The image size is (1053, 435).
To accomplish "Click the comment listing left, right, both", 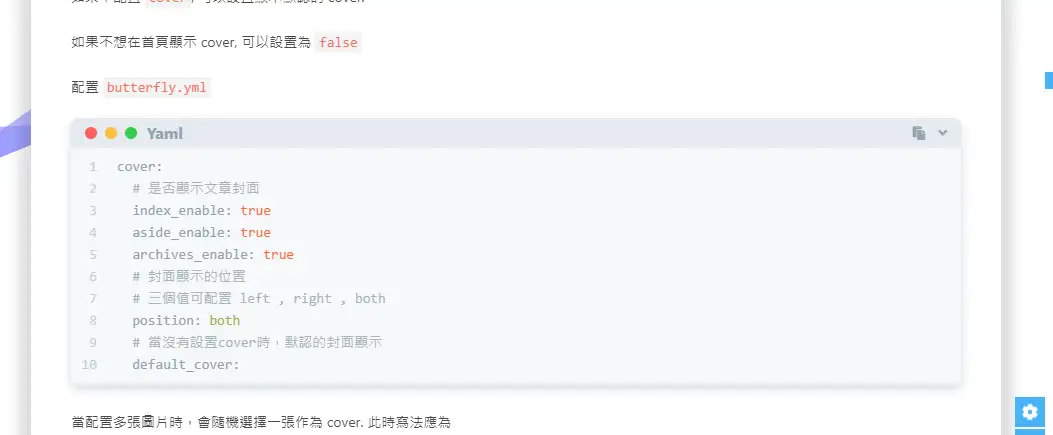I will [259, 298].
